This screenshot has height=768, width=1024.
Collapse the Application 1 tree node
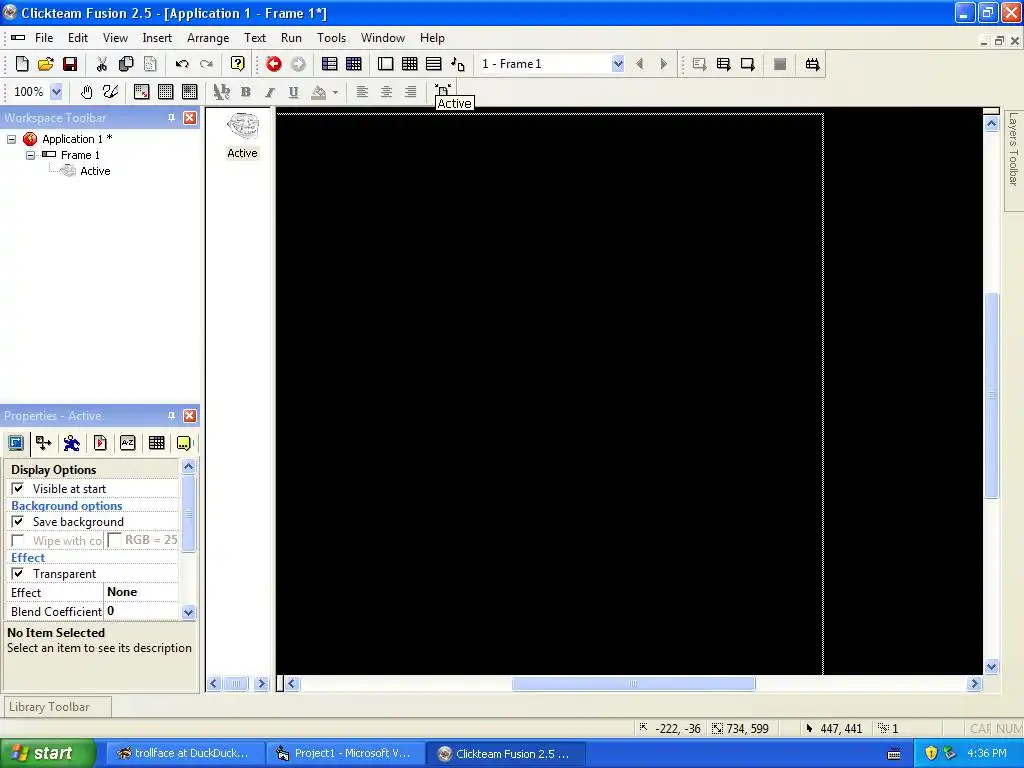(x=12, y=139)
